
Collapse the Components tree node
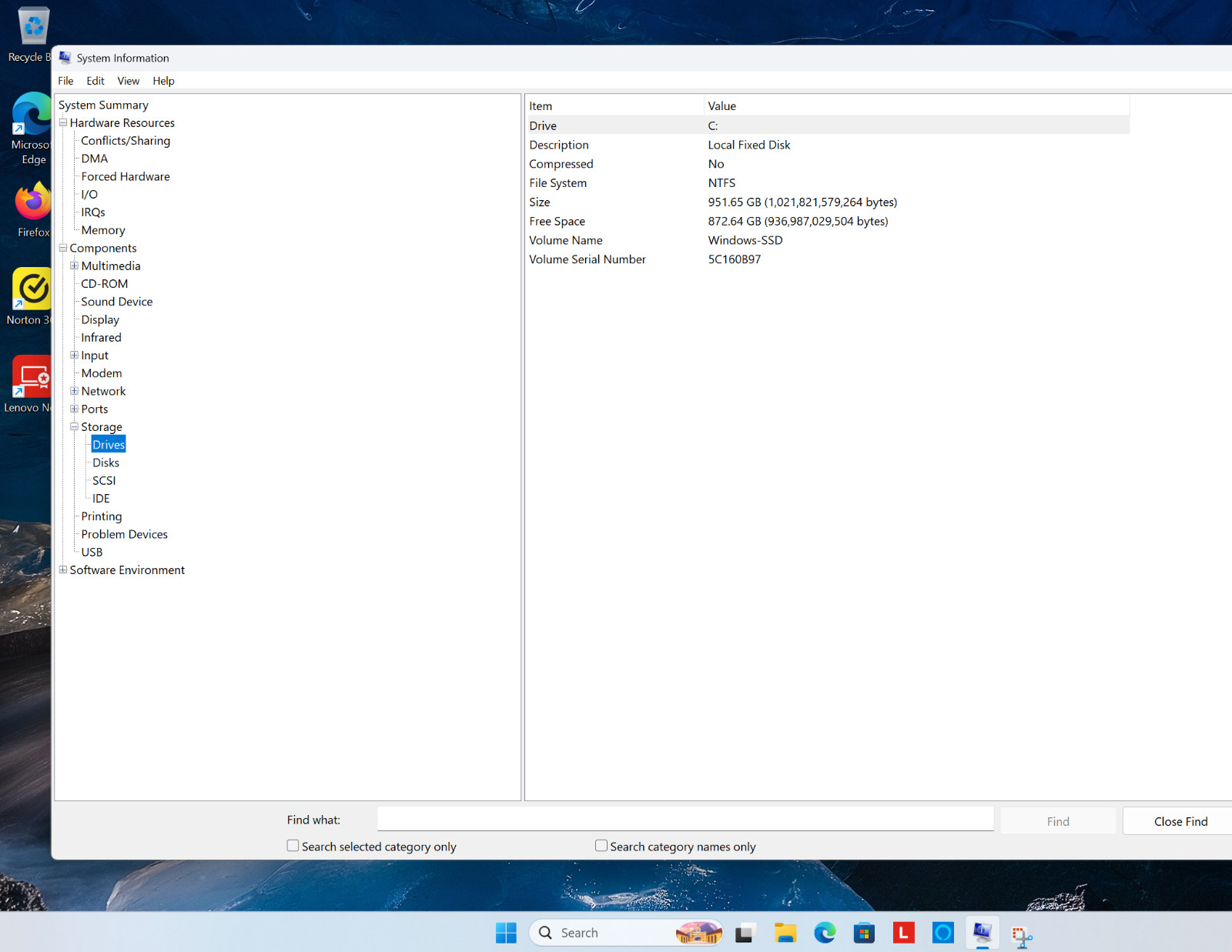point(63,248)
